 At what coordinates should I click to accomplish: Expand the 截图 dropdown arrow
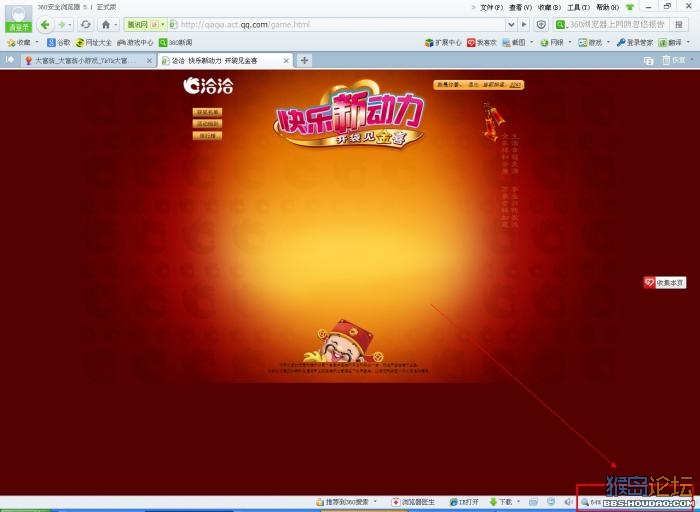pos(532,42)
